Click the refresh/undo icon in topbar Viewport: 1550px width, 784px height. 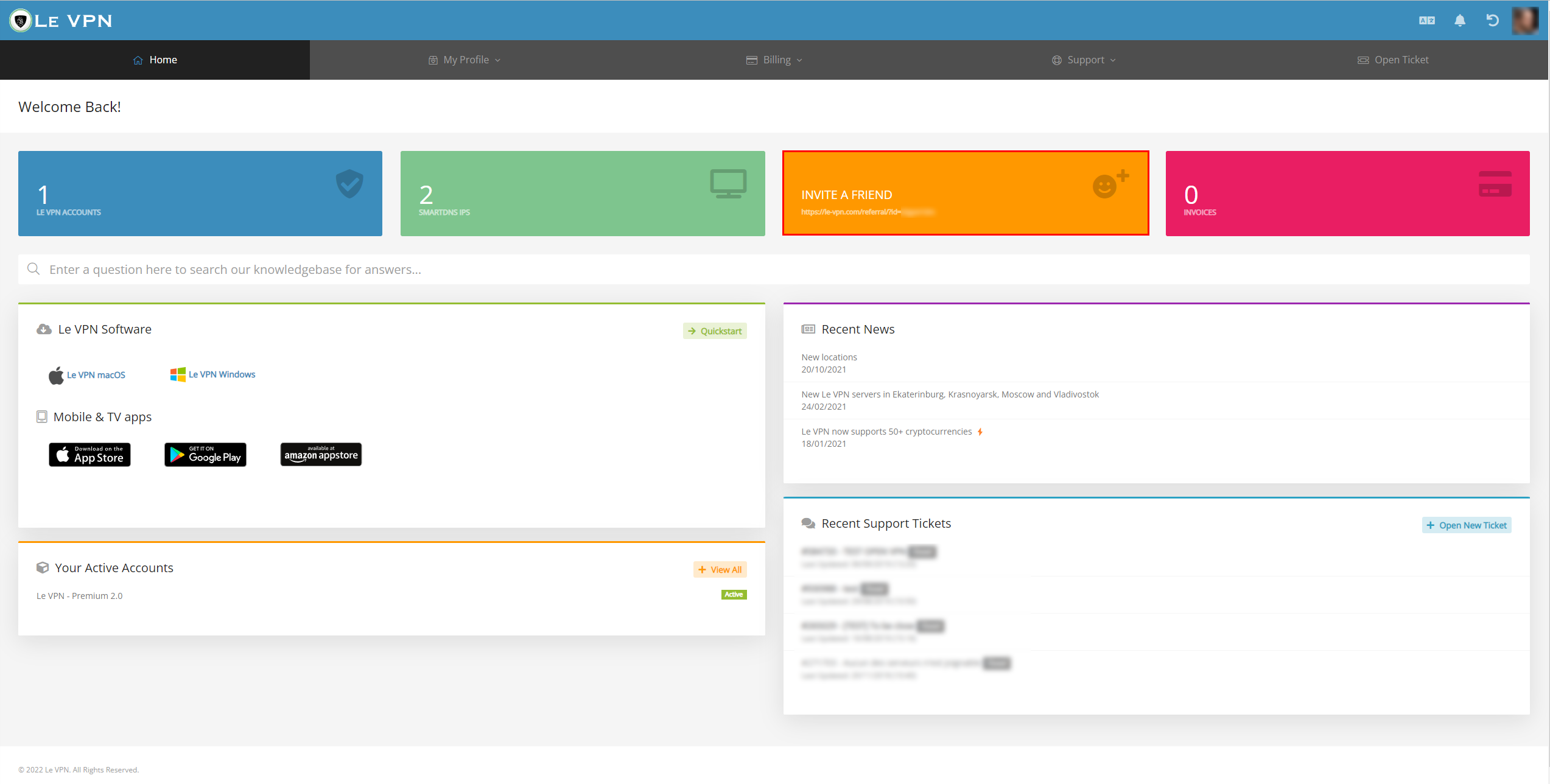[1493, 19]
